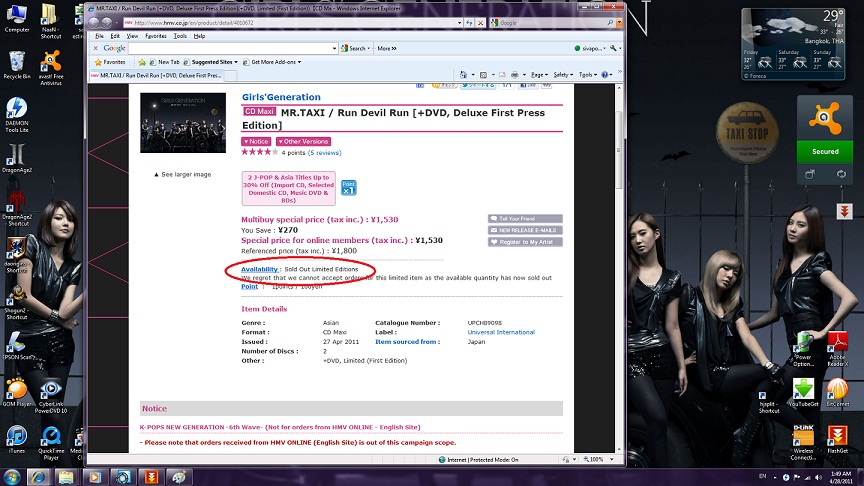Image resolution: width=864 pixels, height=486 pixels.
Task: Open the YouTubeGet desktop icon
Action: pyautogui.click(x=803, y=392)
